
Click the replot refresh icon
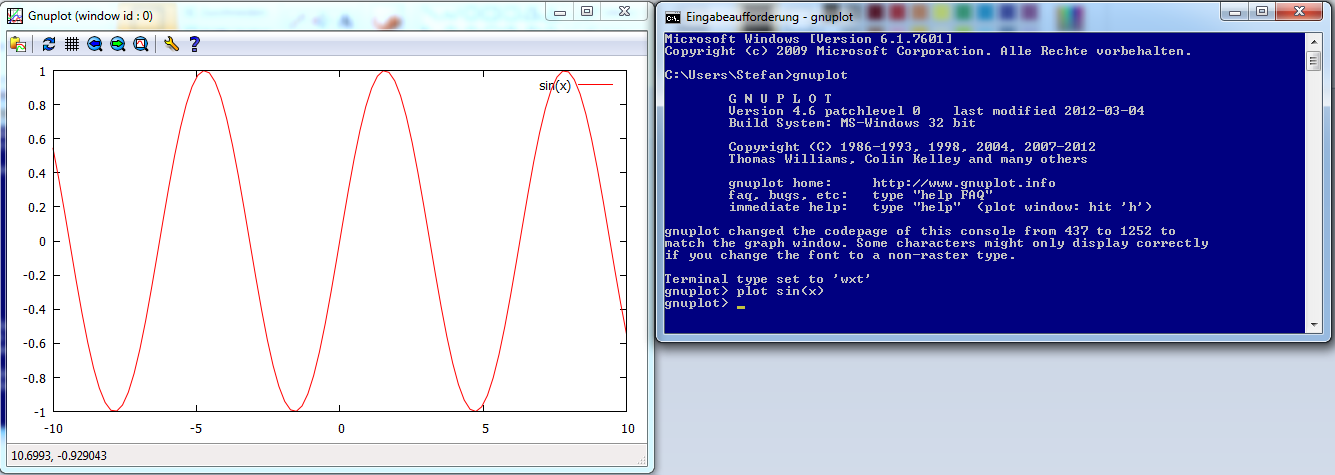pos(50,44)
